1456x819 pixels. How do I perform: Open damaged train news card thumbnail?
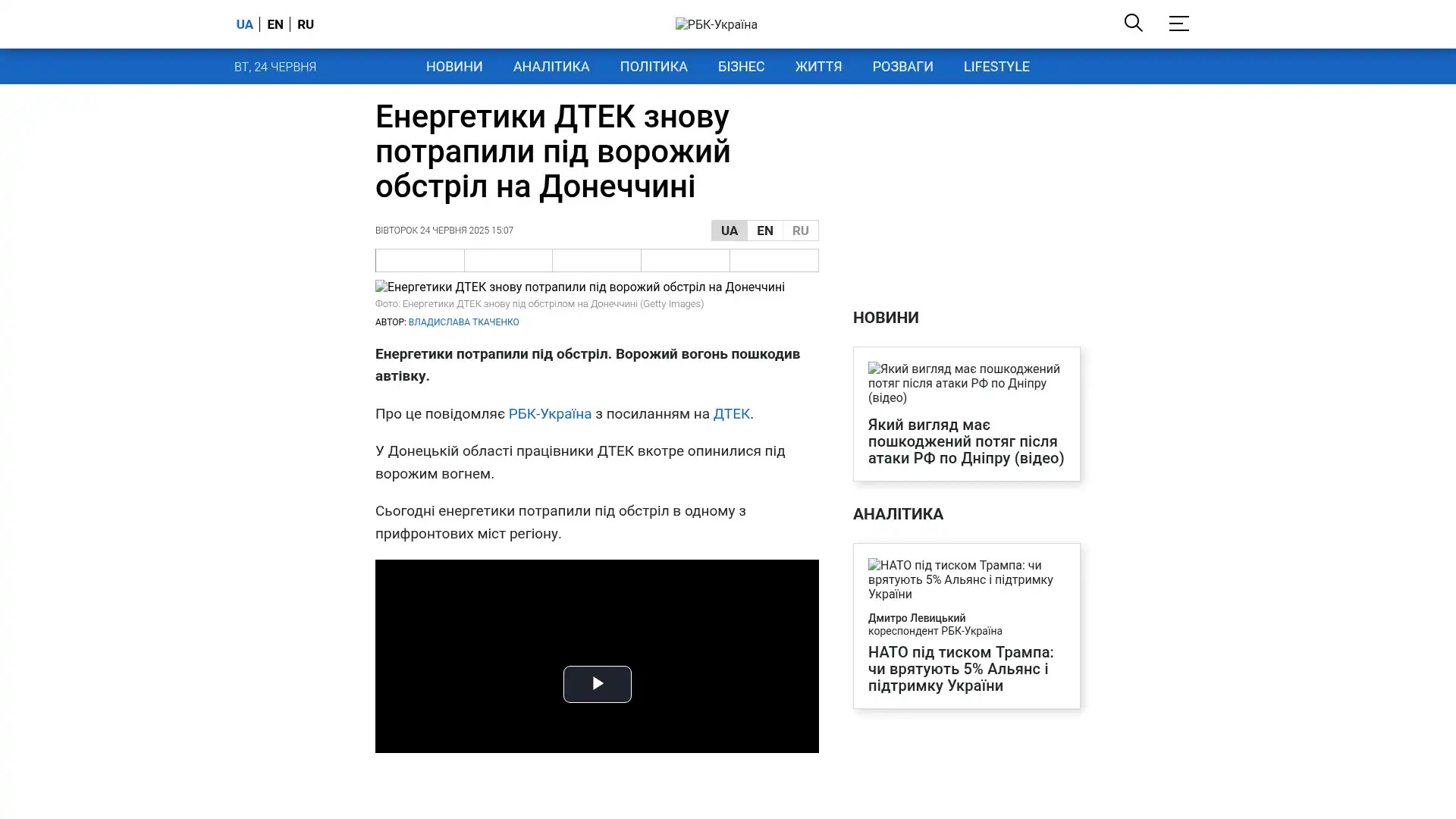(x=965, y=383)
